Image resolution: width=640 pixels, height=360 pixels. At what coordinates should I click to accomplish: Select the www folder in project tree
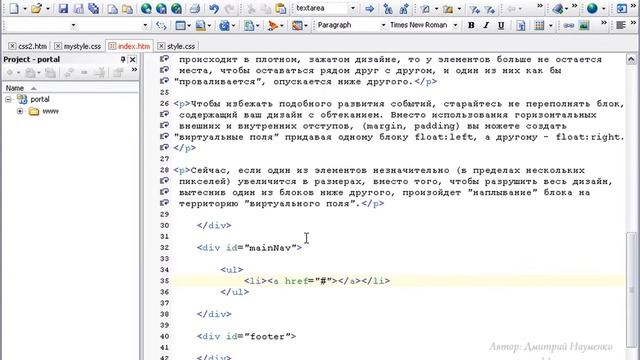tap(51, 111)
